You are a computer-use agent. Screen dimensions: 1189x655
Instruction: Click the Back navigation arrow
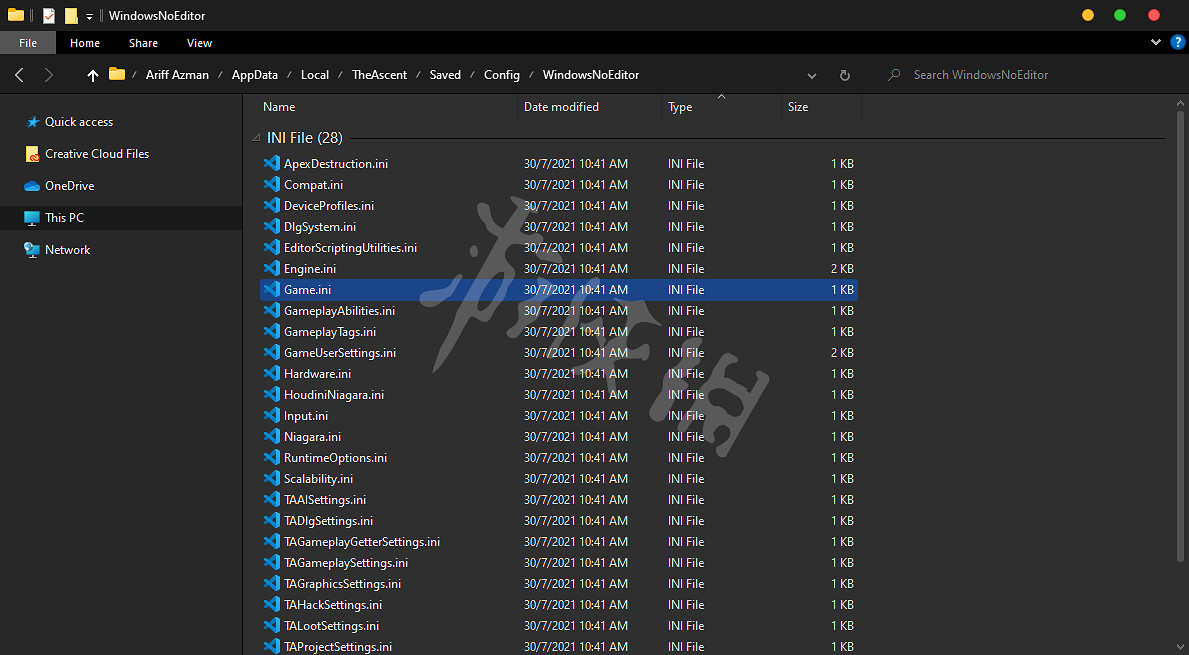click(x=20, y=75)
